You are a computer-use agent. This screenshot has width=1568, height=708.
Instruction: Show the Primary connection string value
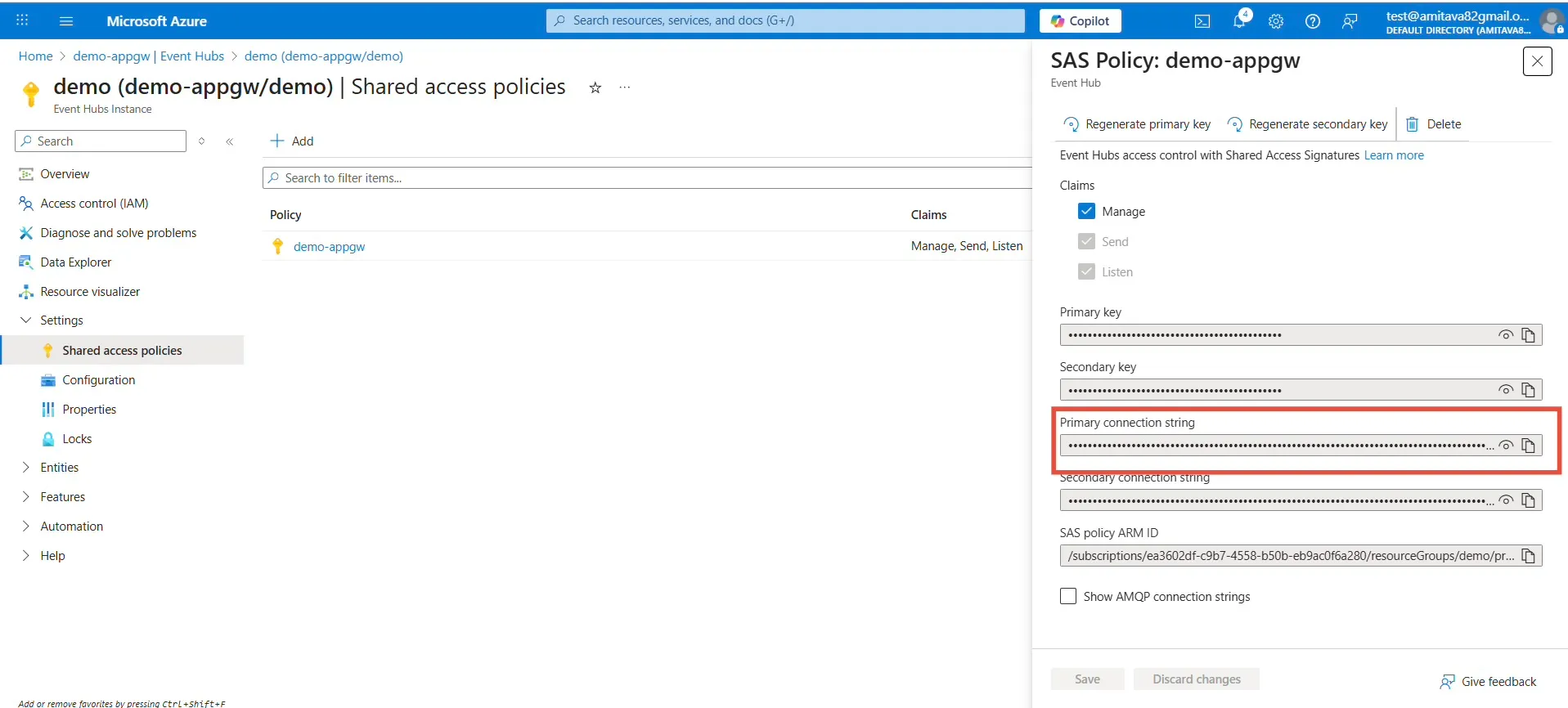coord(1505,446)
